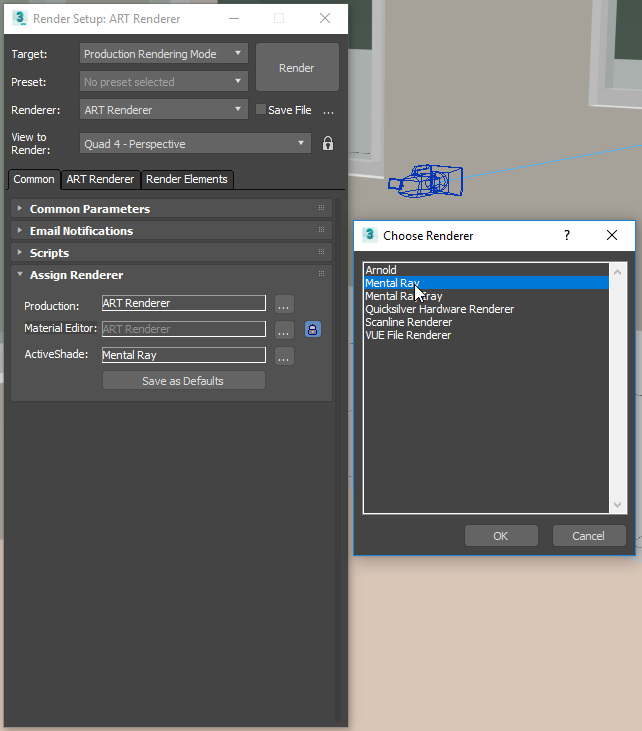642x731 pixels.
Task: Click the Render Setup panel vertical scrollbar
Action: tap(338, 459)
